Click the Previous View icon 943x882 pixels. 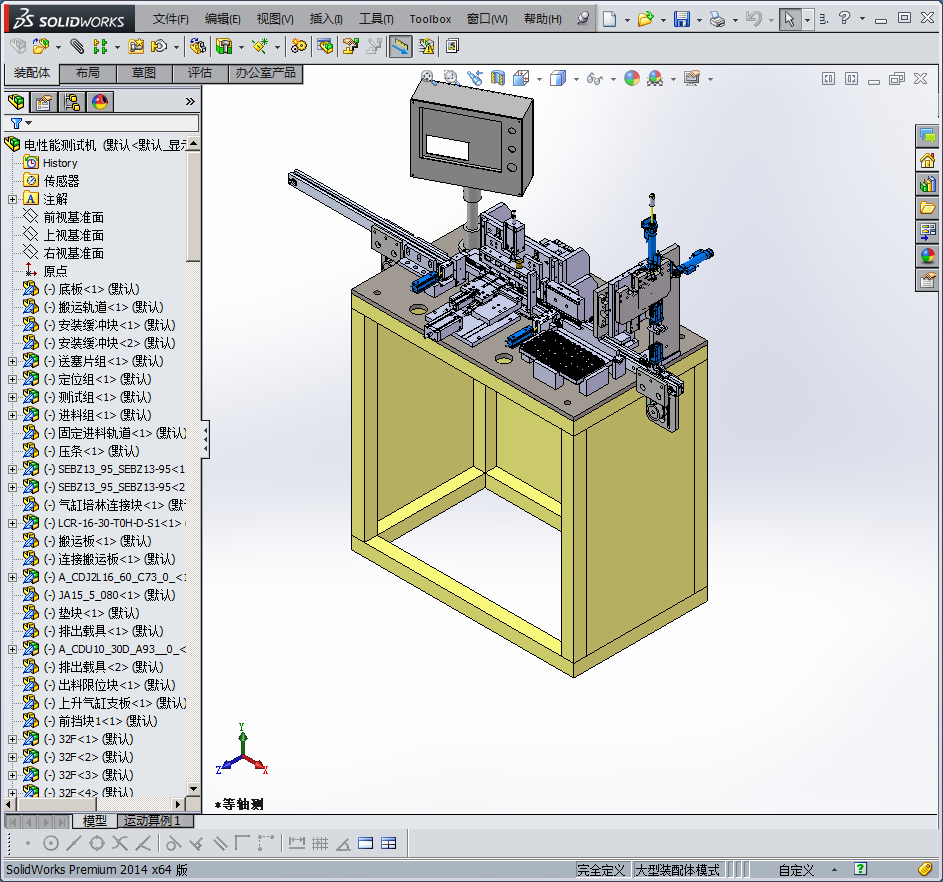pos(475,78)
